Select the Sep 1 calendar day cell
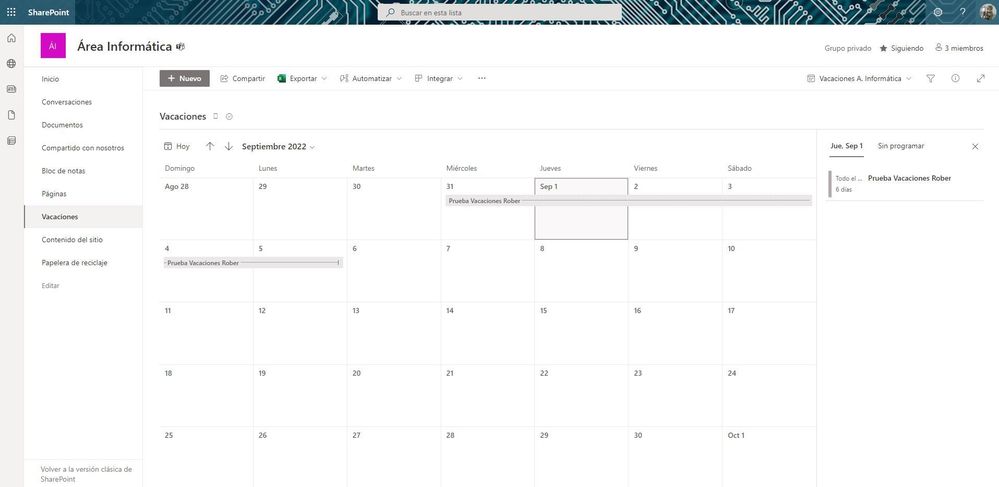 [x=581, y=209]
